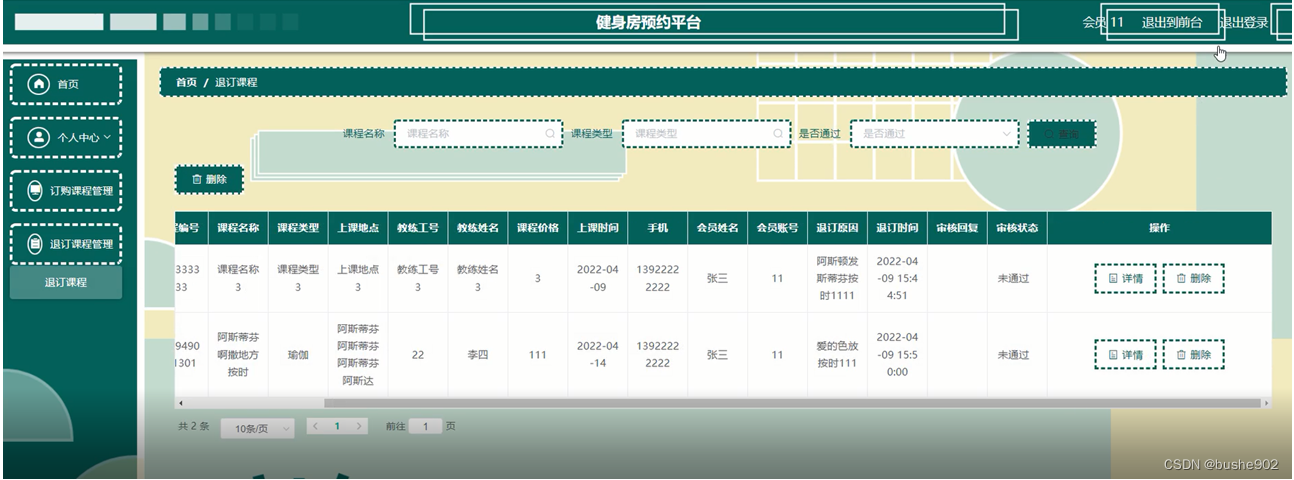Click the 审核状态 column header
This screenshot has height=480, width=1294.
coord(1018,228)
